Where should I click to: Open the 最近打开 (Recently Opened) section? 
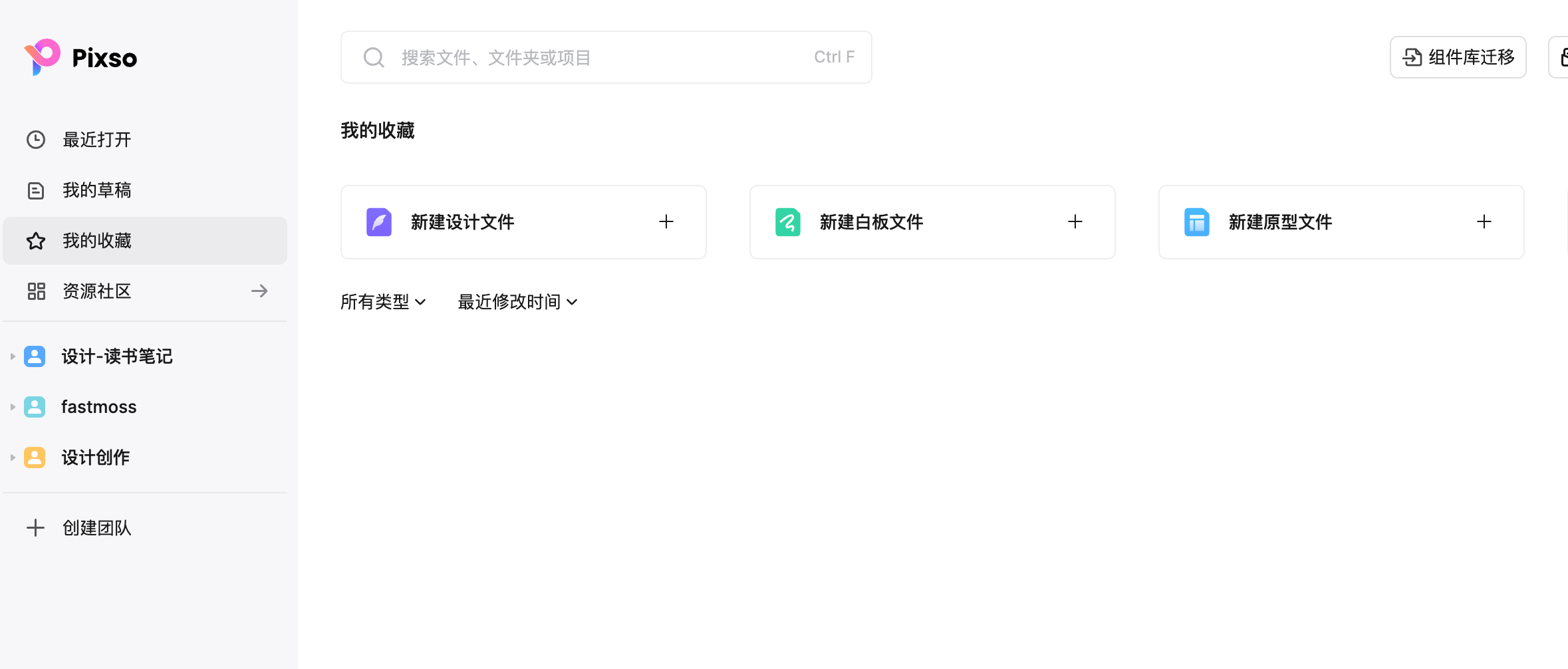coord(97,140)
